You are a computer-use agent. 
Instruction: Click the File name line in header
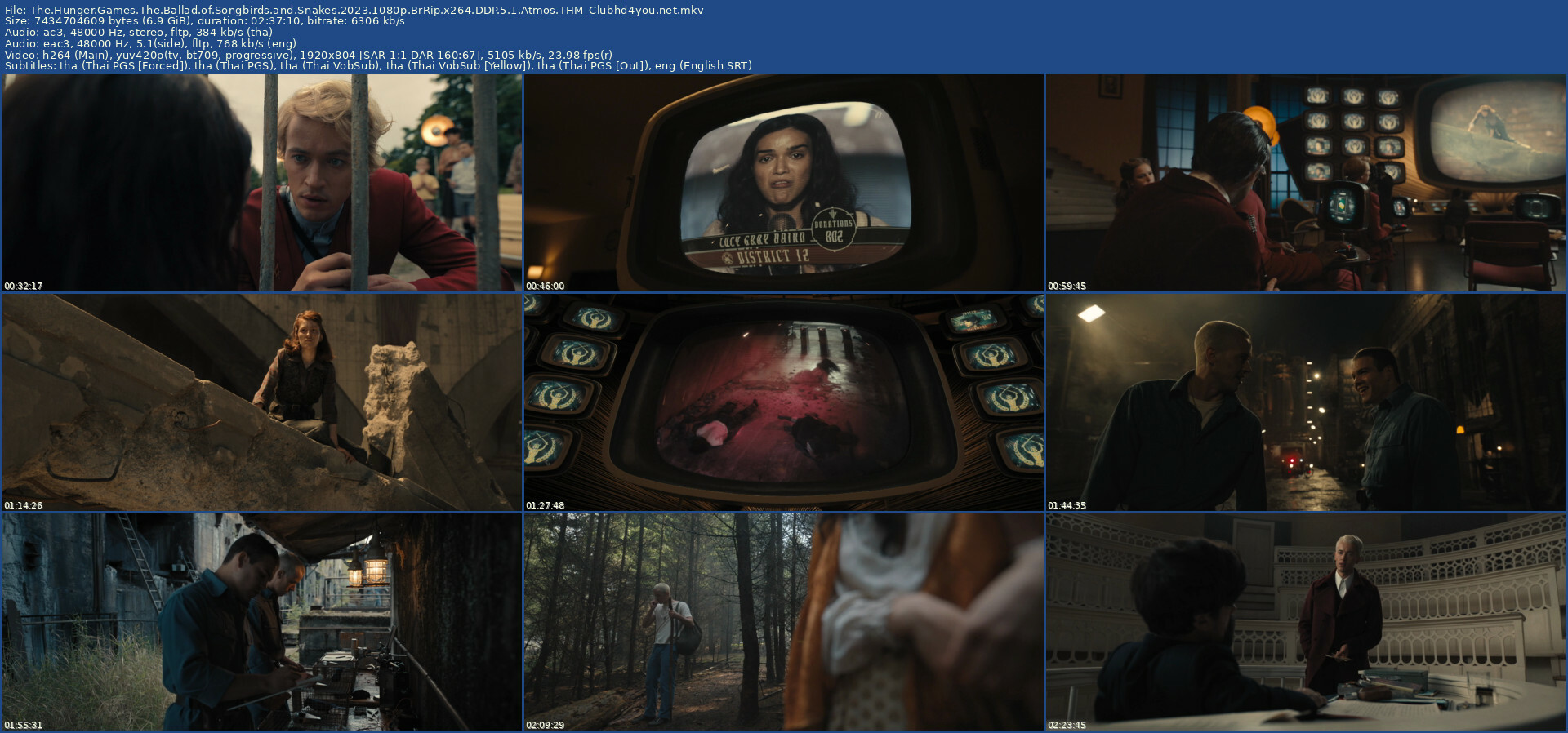coord(354,11)
